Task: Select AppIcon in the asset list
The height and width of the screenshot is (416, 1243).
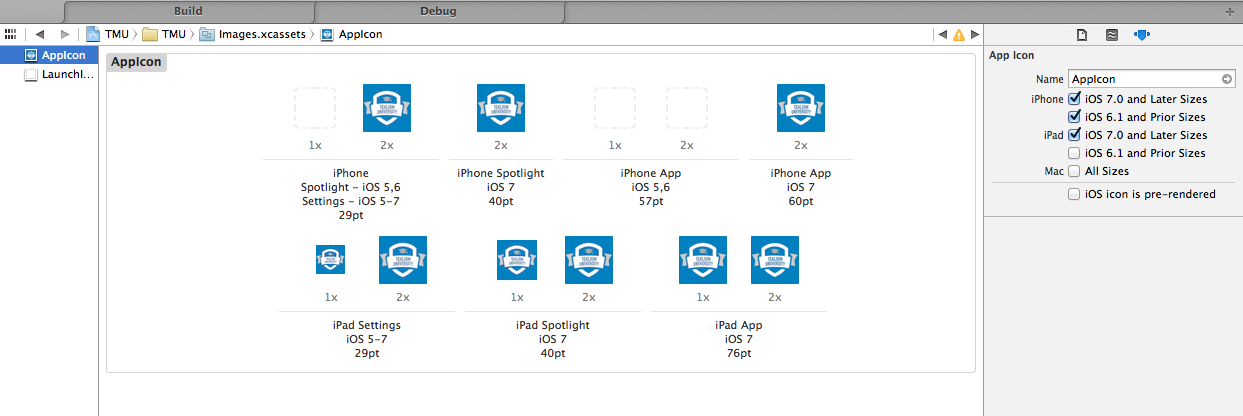Action: [49, 55]
